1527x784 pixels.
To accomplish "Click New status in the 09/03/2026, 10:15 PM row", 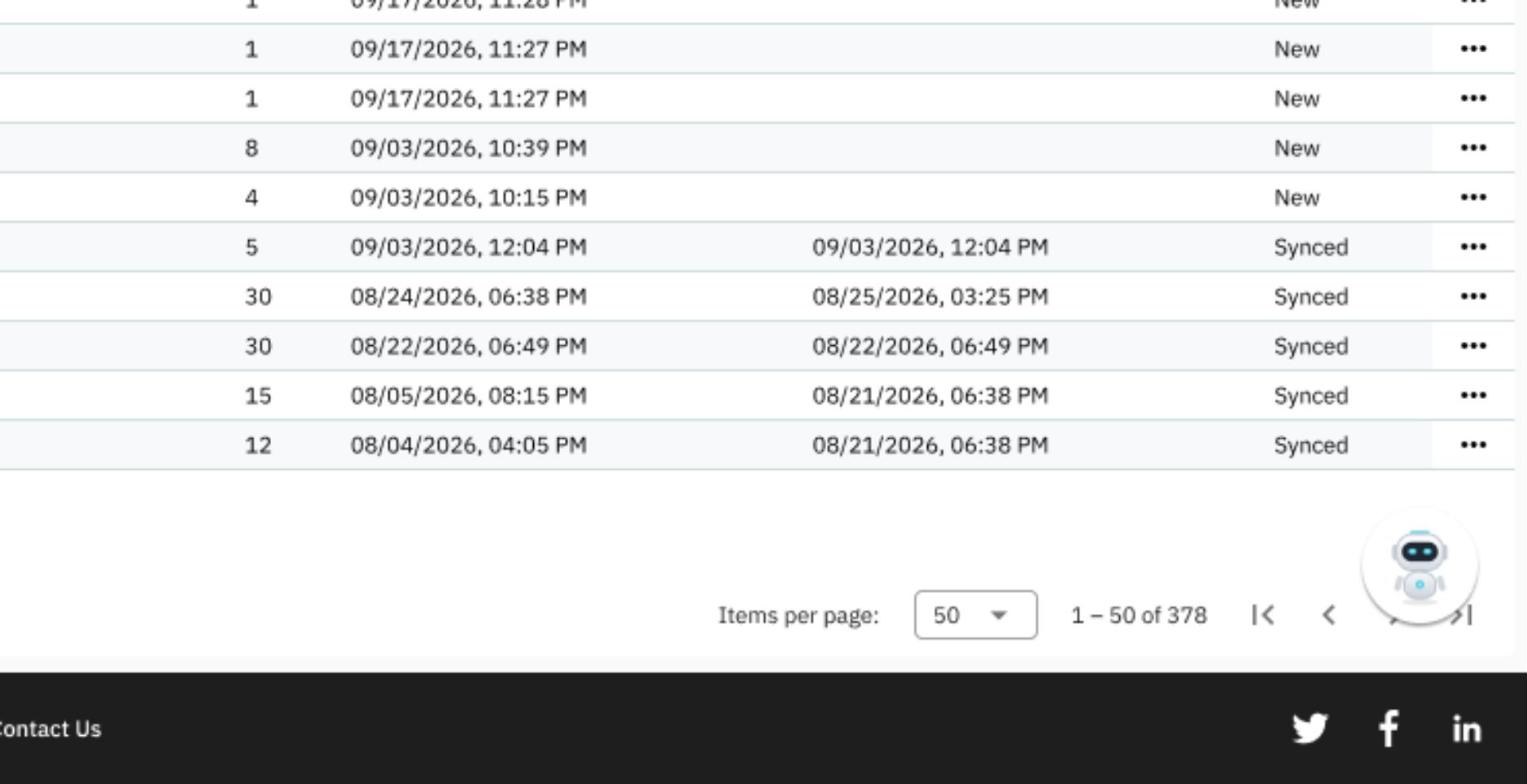I will (1296, 198).
